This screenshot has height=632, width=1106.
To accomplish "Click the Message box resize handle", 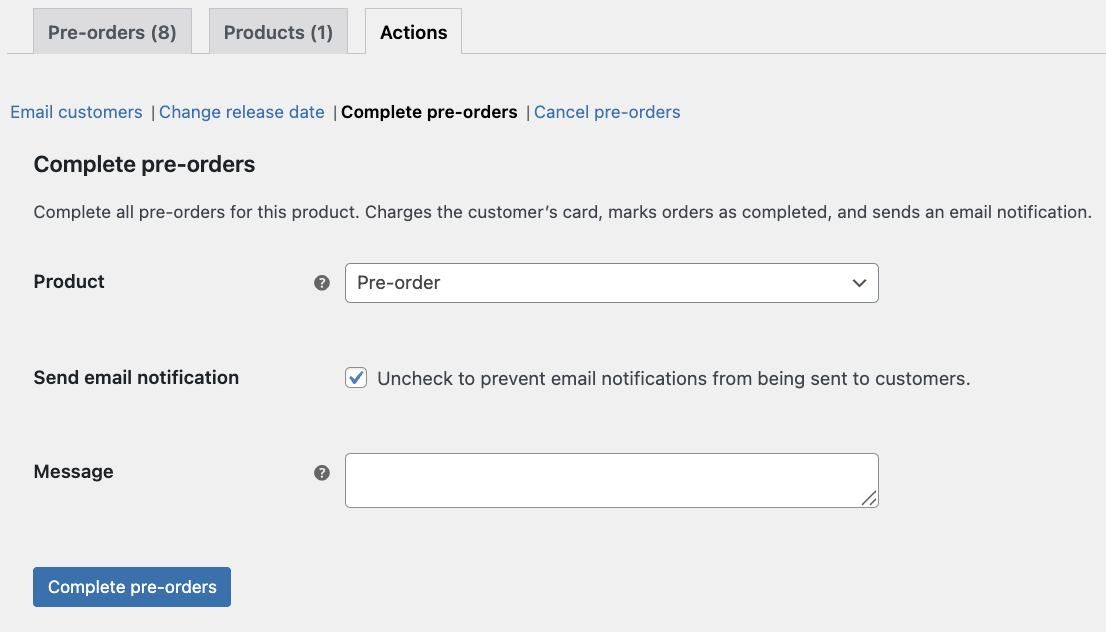I will tap(869, 498).
